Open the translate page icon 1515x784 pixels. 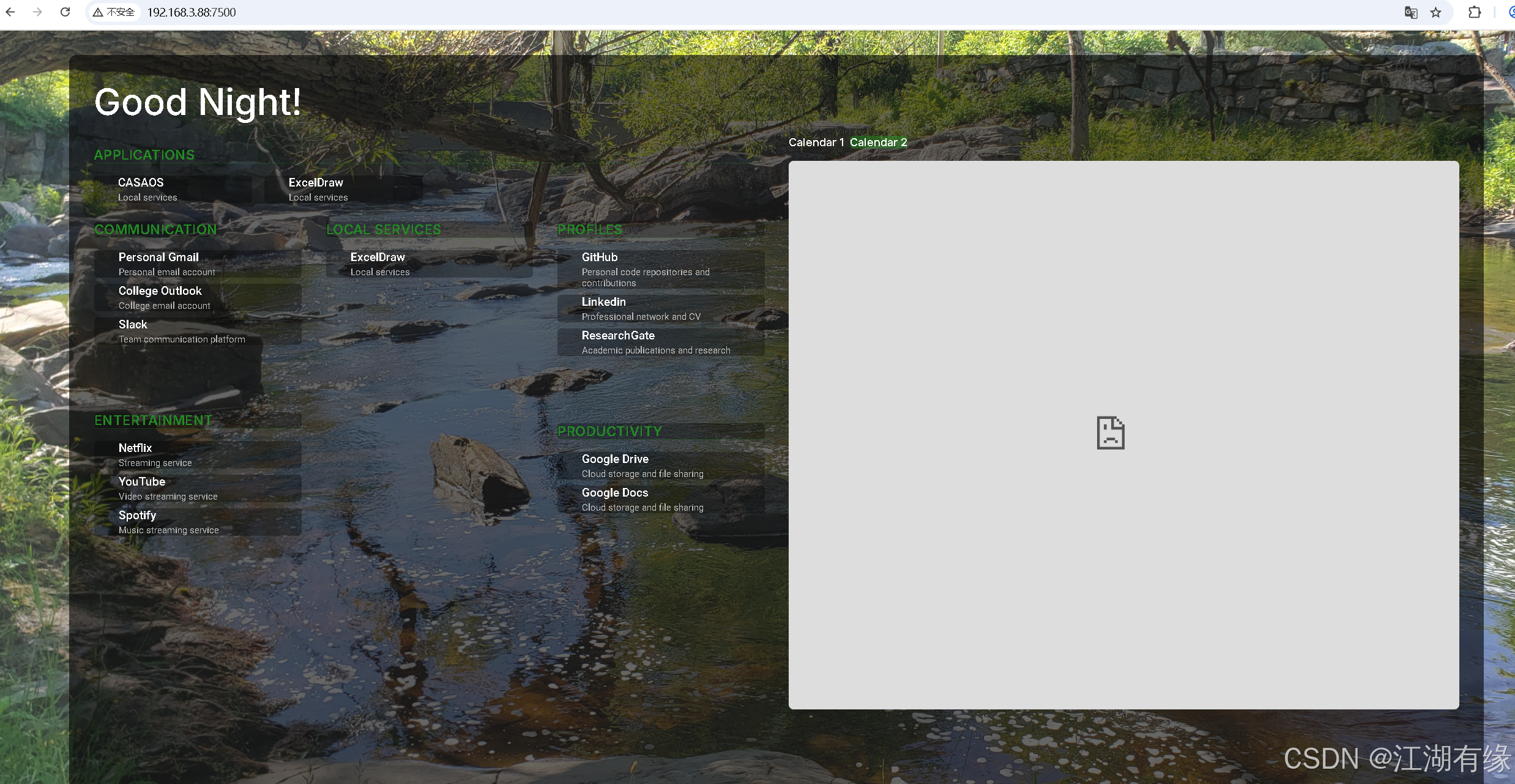(1411, 12)
